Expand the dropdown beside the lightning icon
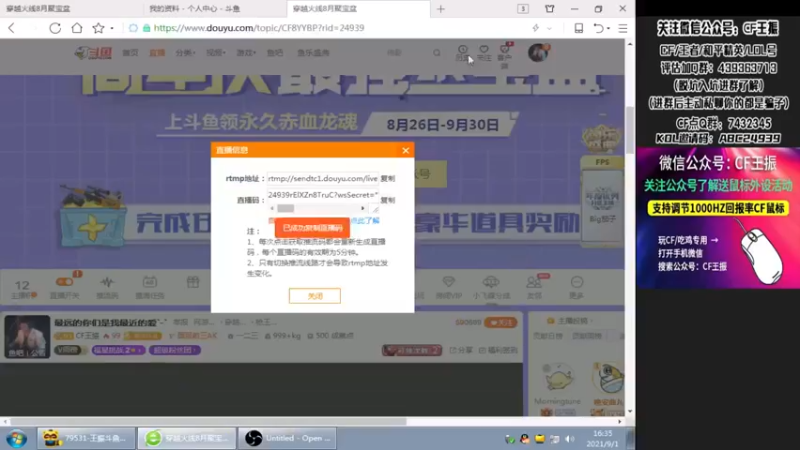Screen dimensions: 800x450 (x=549, y=28)
